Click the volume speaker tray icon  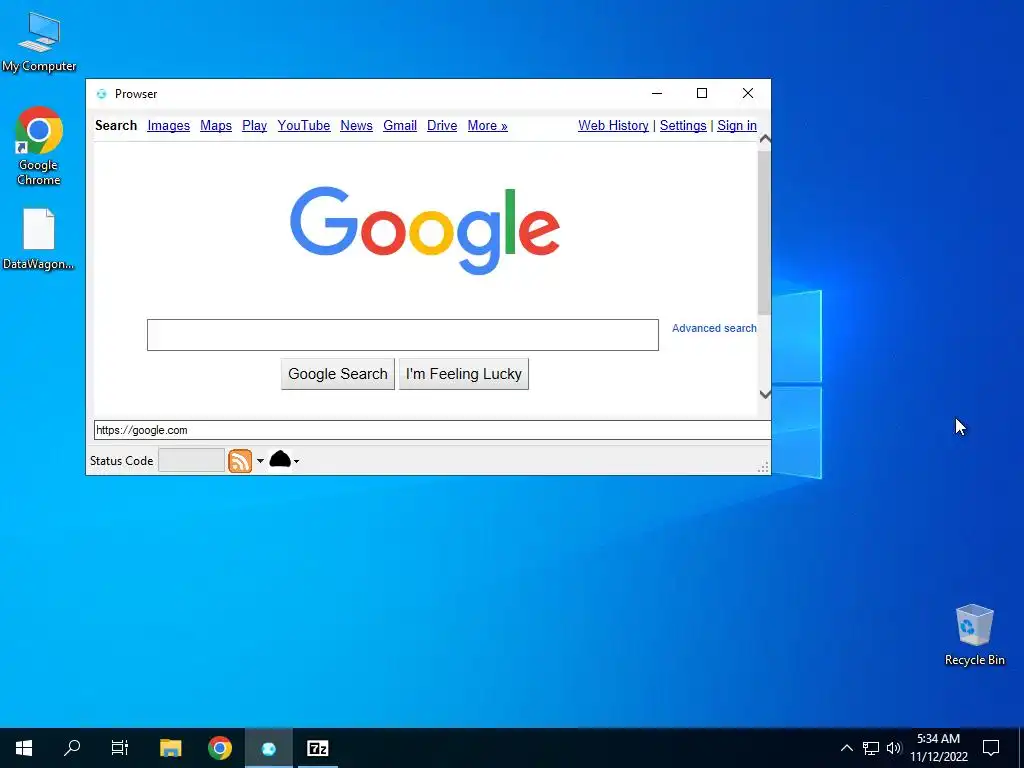(x=894, y=748)
